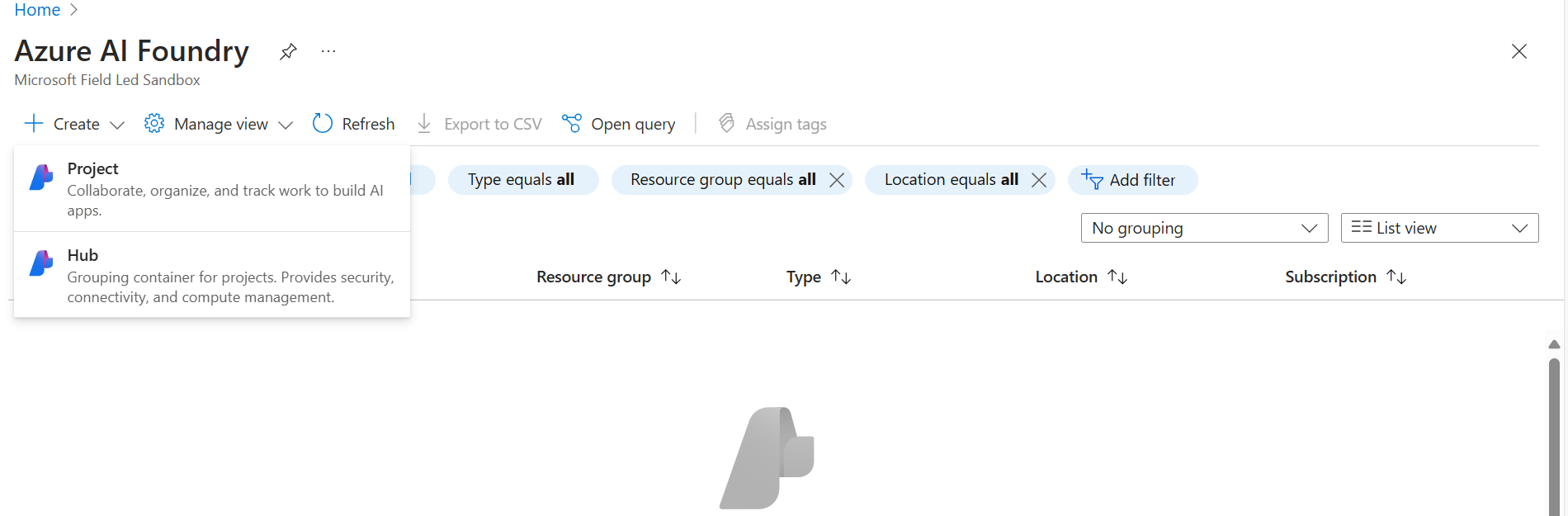The height and width of the screenshot is (516, 1568).
Task: Sort by Location column
Action: pyautogui.click(x=1117, y=277)
